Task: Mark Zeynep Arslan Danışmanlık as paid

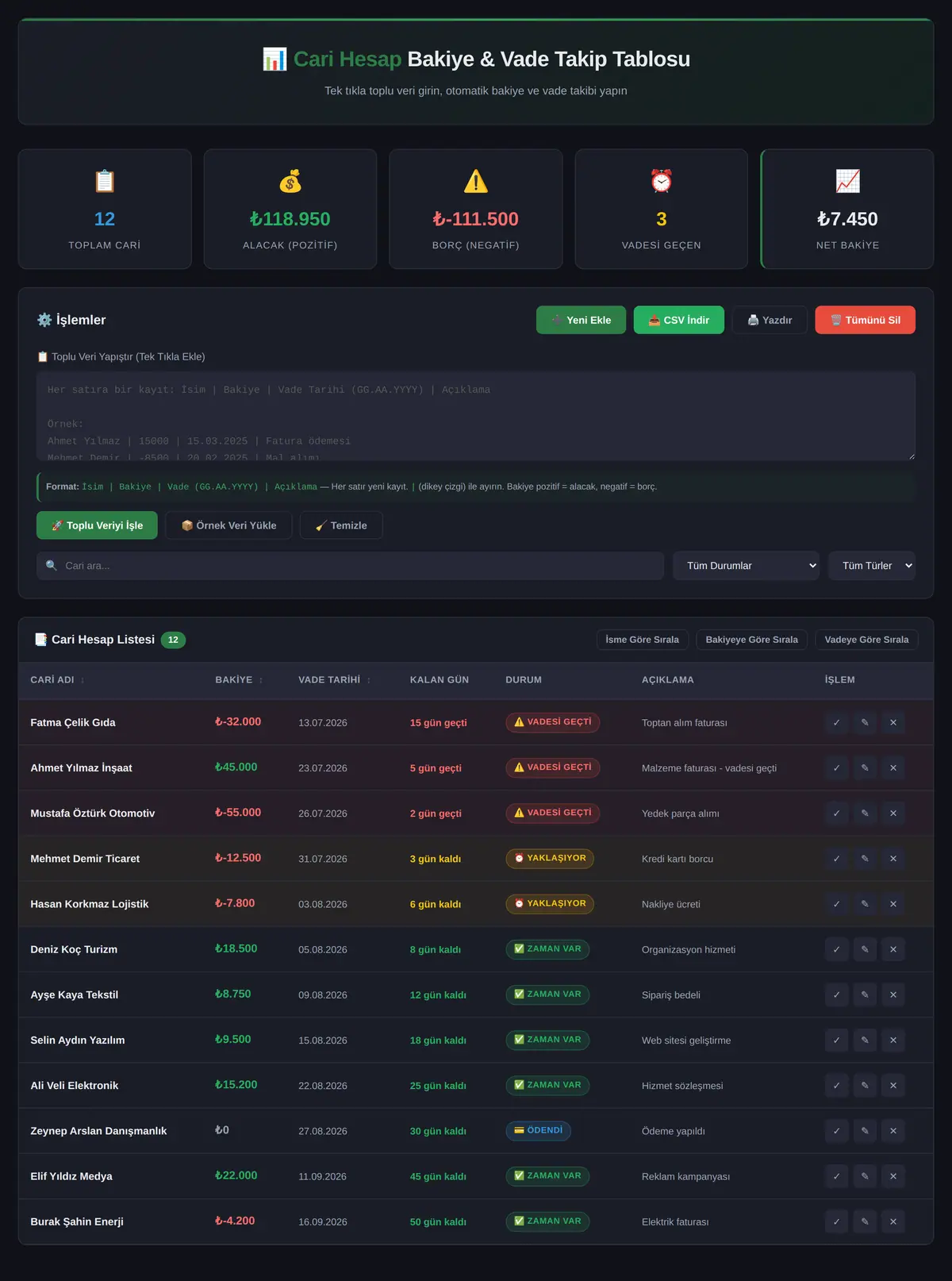Action: (x=836, y=1131)
